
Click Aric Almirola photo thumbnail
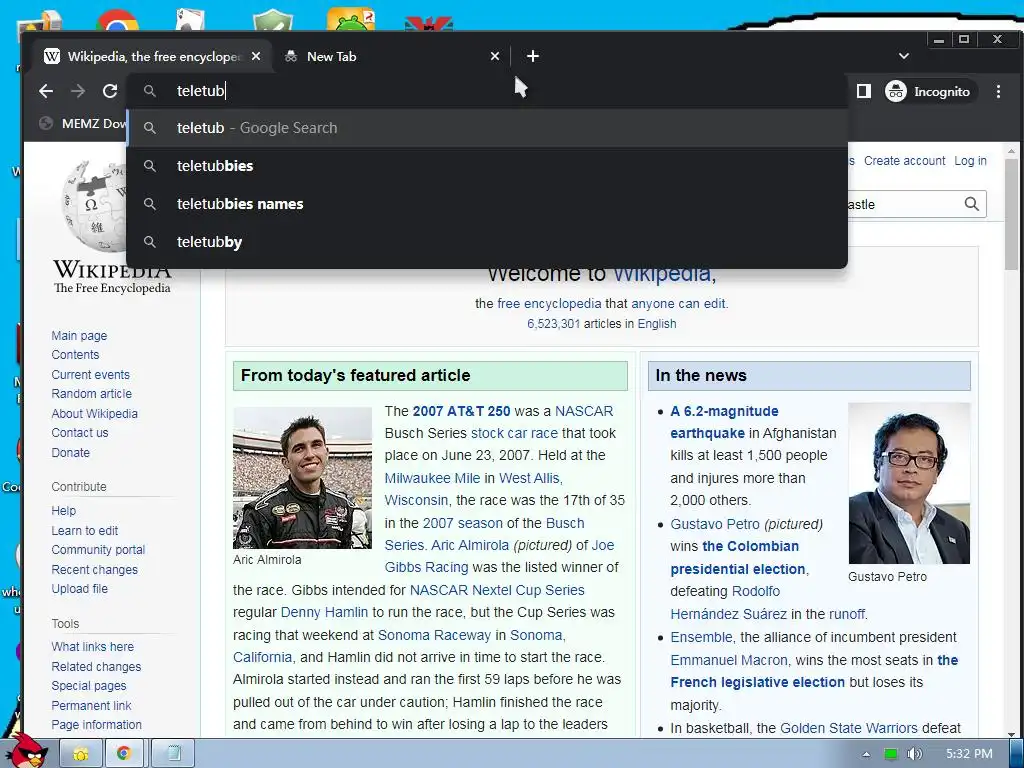(x=302, y=478)
